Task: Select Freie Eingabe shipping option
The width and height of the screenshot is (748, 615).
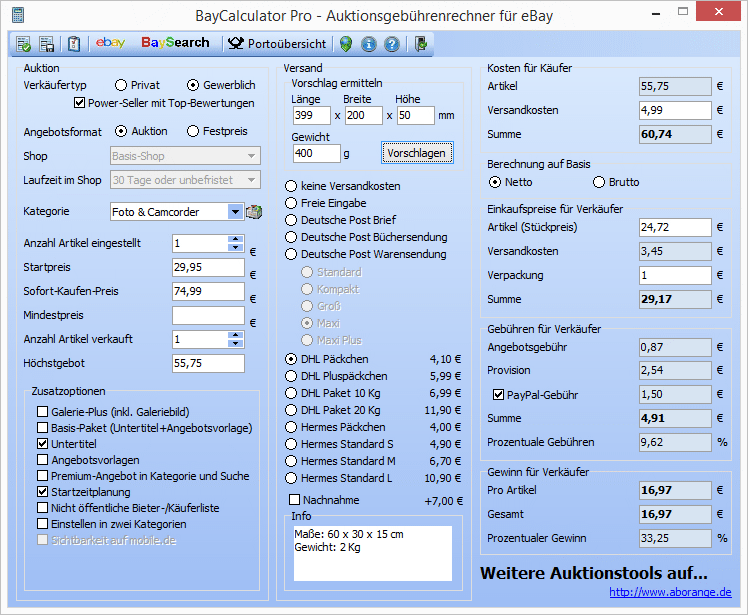Action: click(x=326, y=203)
